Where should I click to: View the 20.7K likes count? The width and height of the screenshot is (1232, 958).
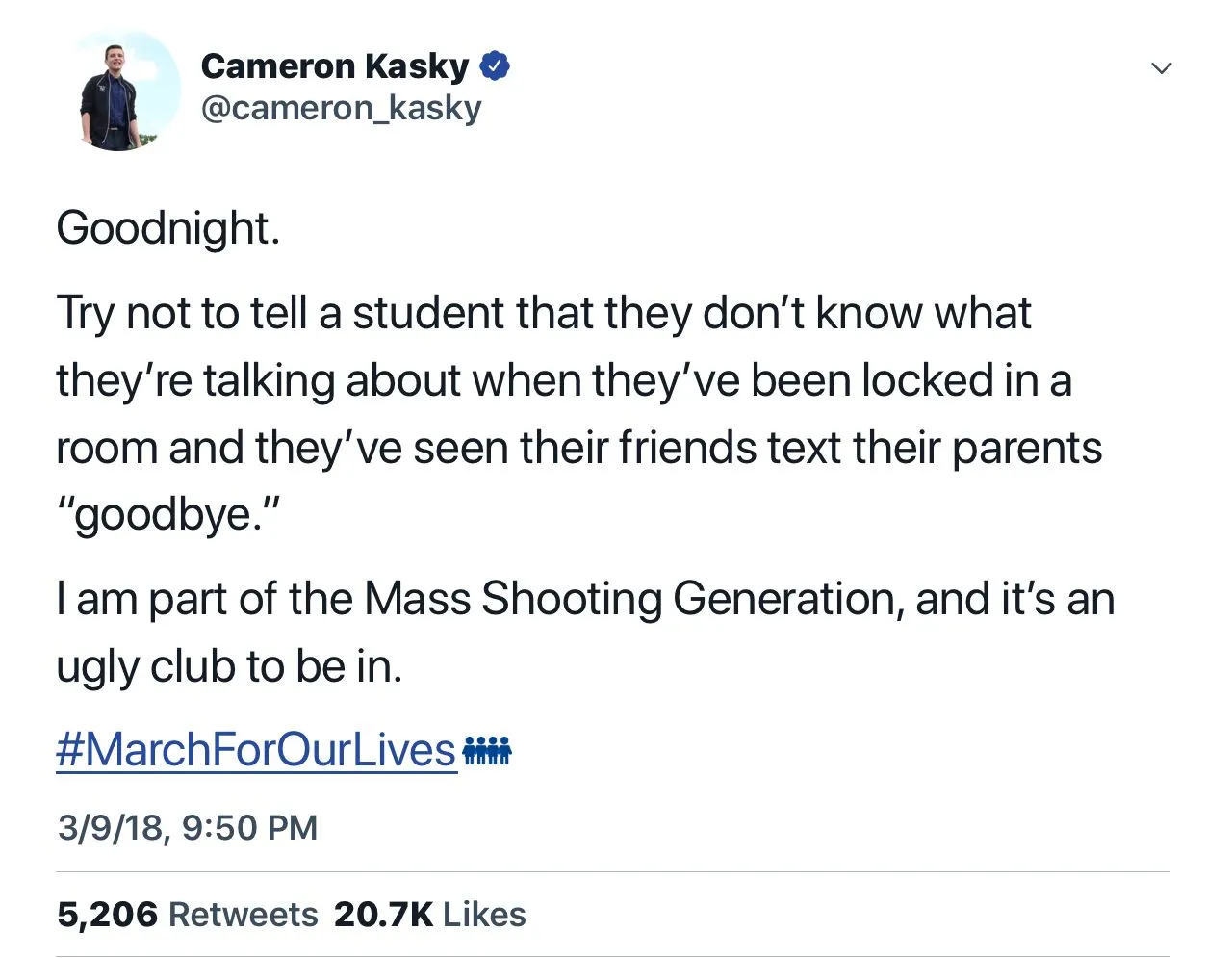[x=383, y=914]
